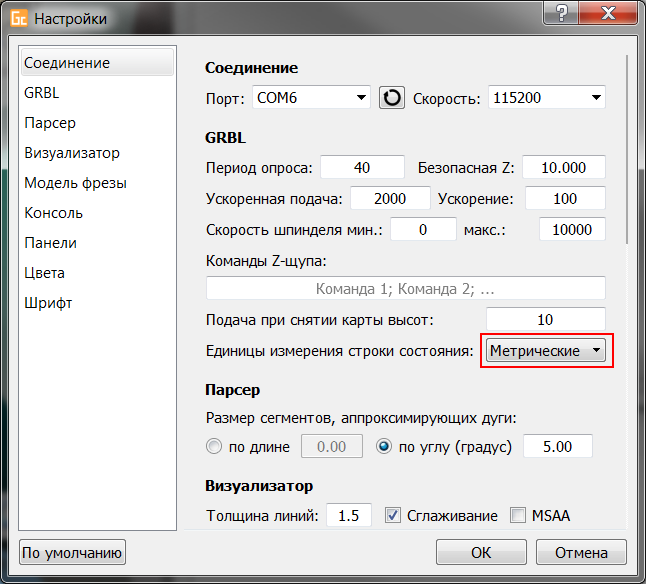Click the 'По умолчанию' button

click(72, 552)
